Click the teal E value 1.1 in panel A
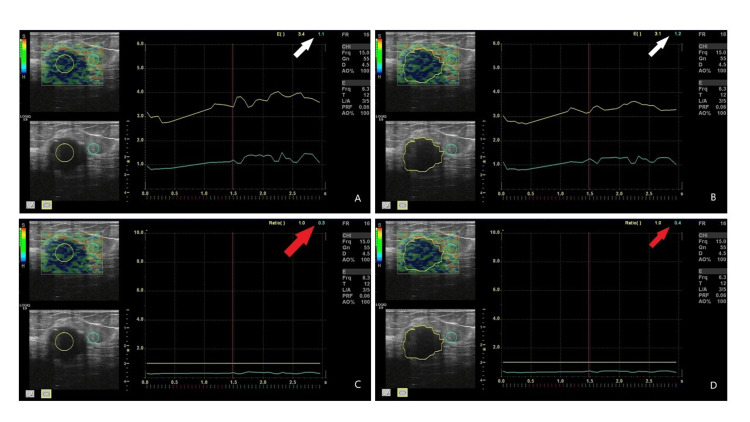Viewport: 750px width, 422px height. [321, 34]
